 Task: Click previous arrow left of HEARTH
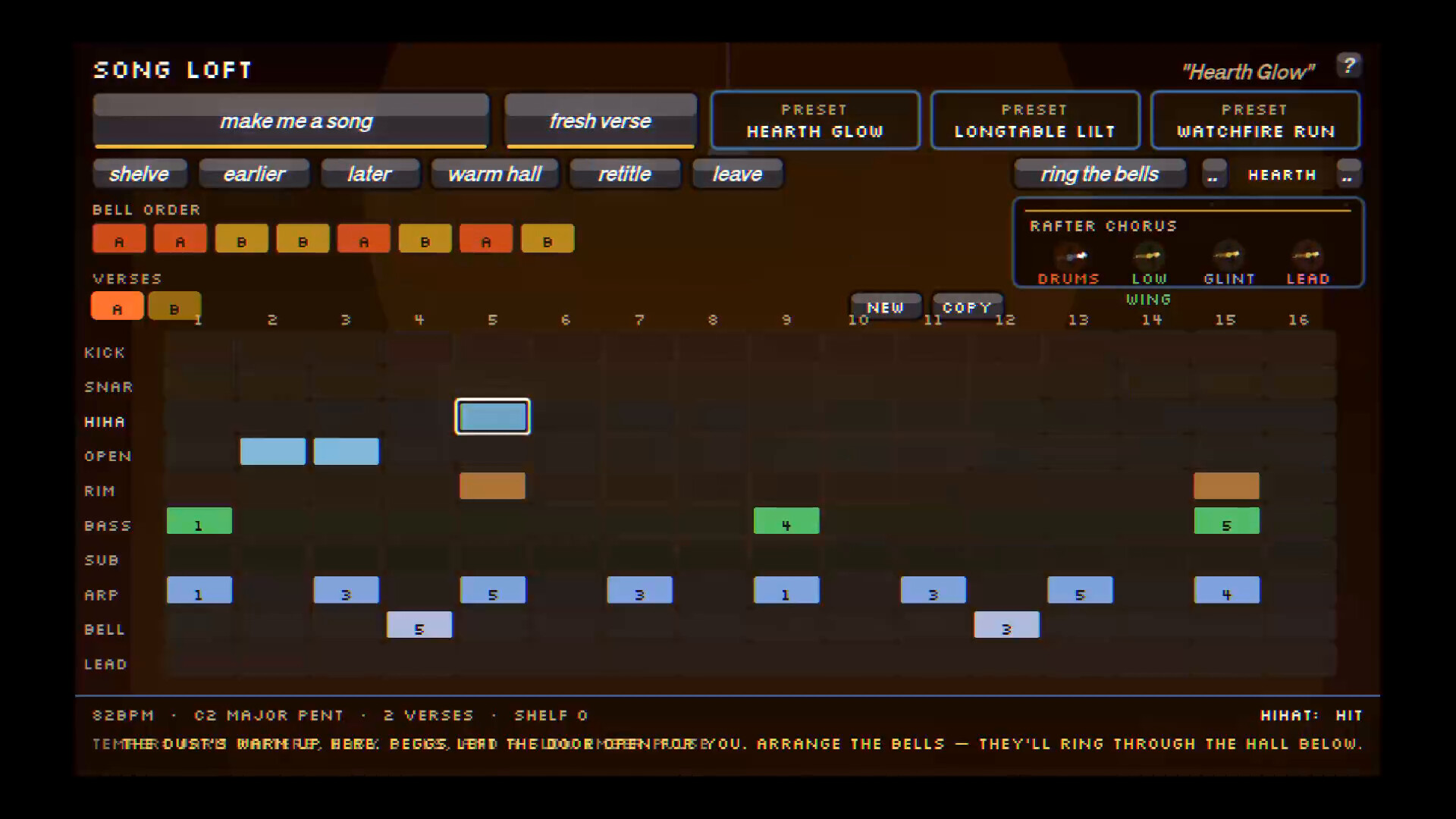(1213, 174)
